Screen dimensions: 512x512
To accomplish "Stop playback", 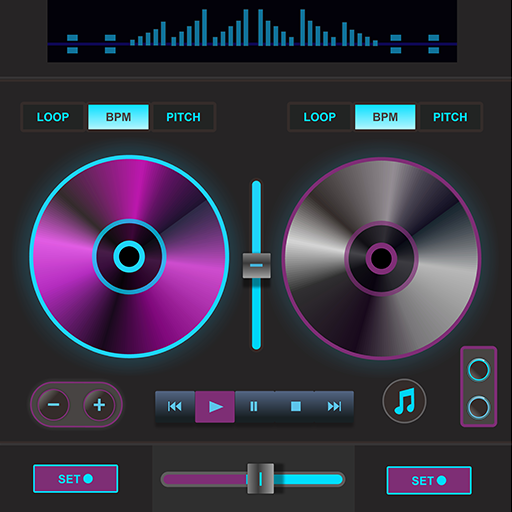I will (x=295, y=406).
